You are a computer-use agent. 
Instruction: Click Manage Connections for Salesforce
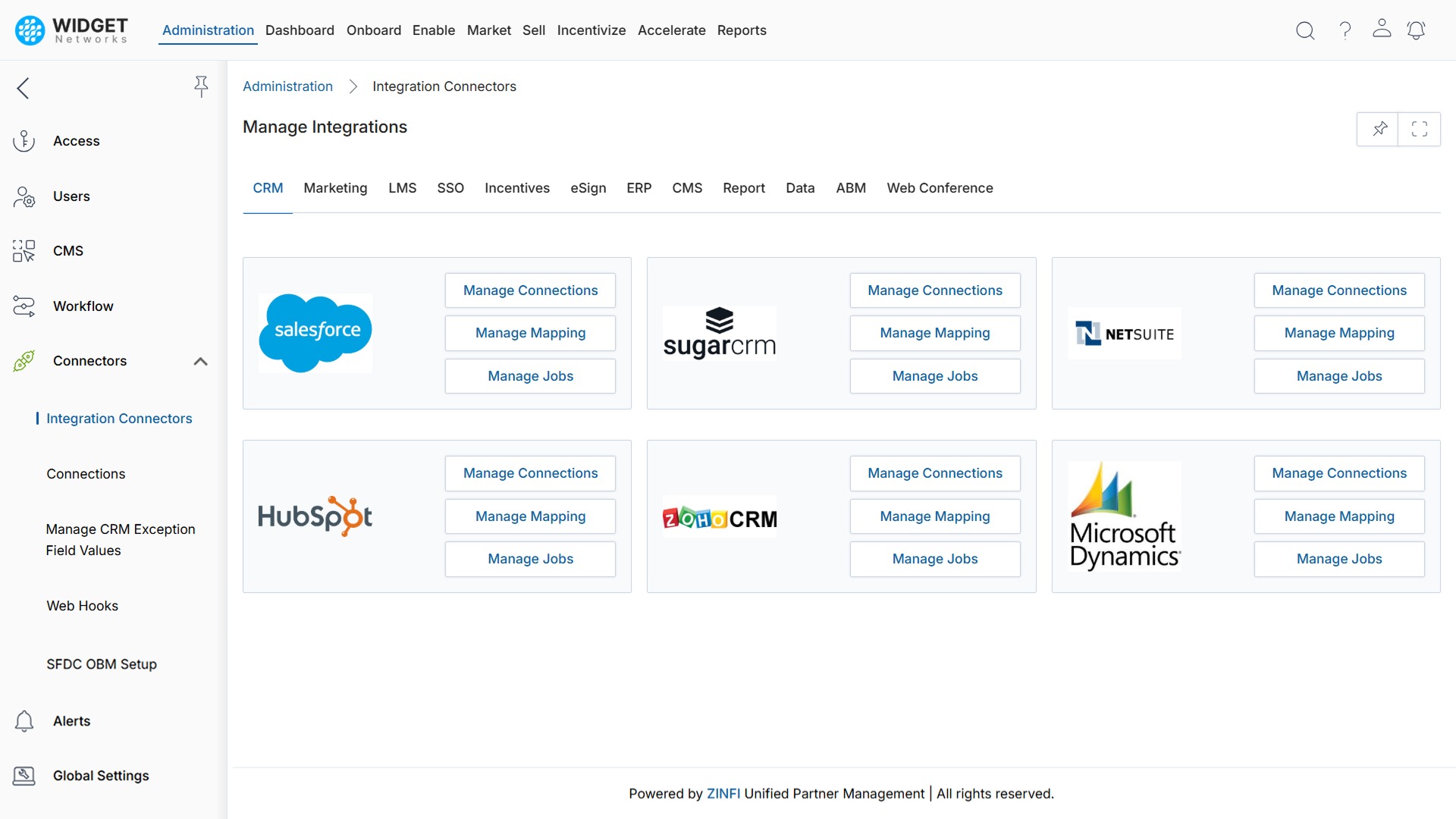(x=530, y=290)
